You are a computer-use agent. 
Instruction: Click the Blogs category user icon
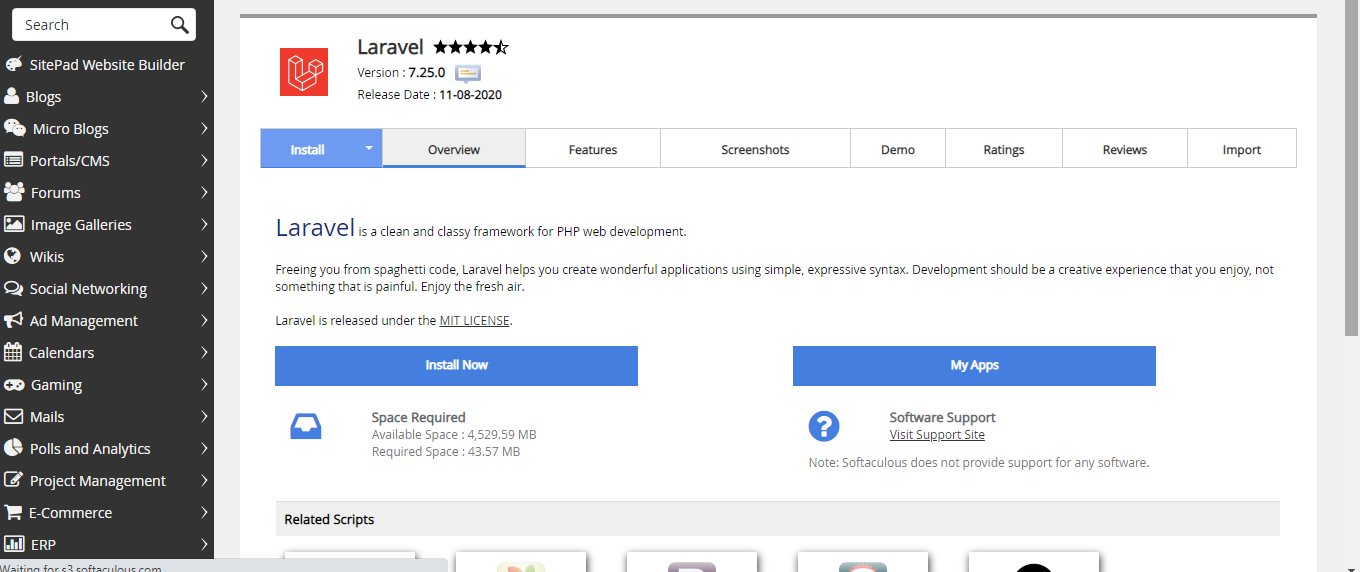(12, 96)
